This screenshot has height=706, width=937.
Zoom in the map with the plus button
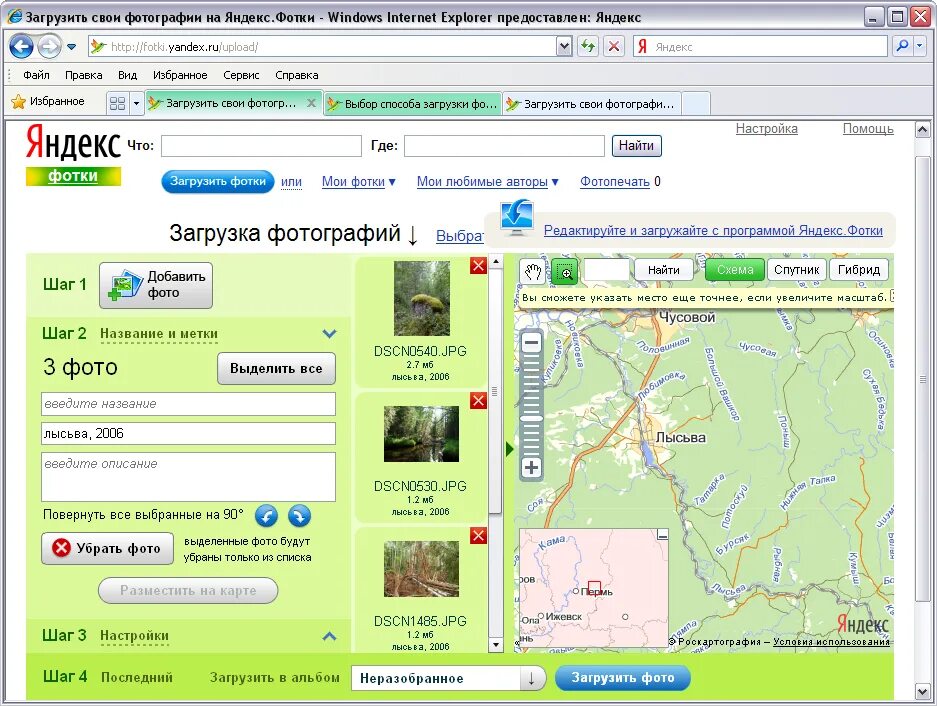pos(531,467)
